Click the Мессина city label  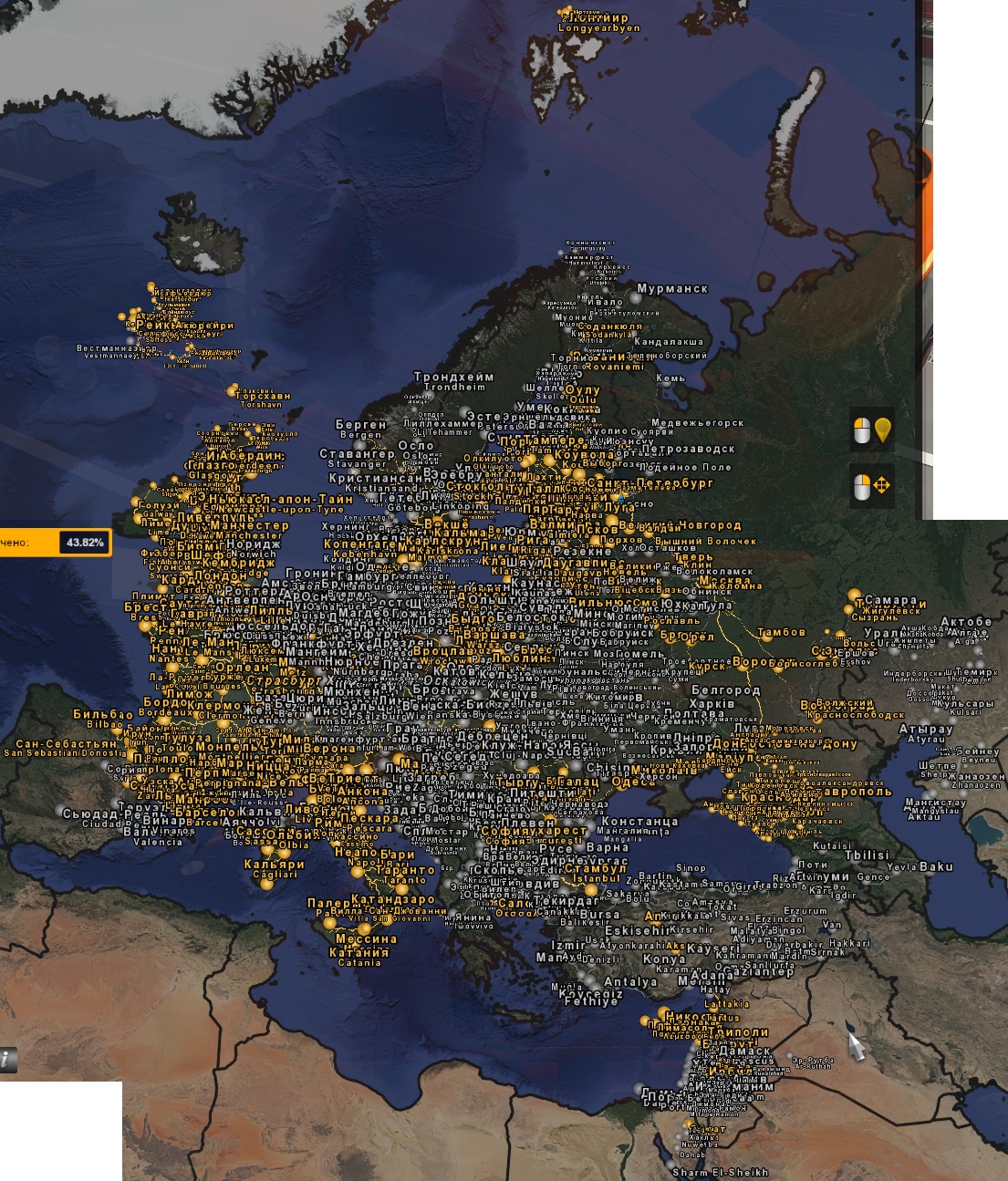pos(366,938)
